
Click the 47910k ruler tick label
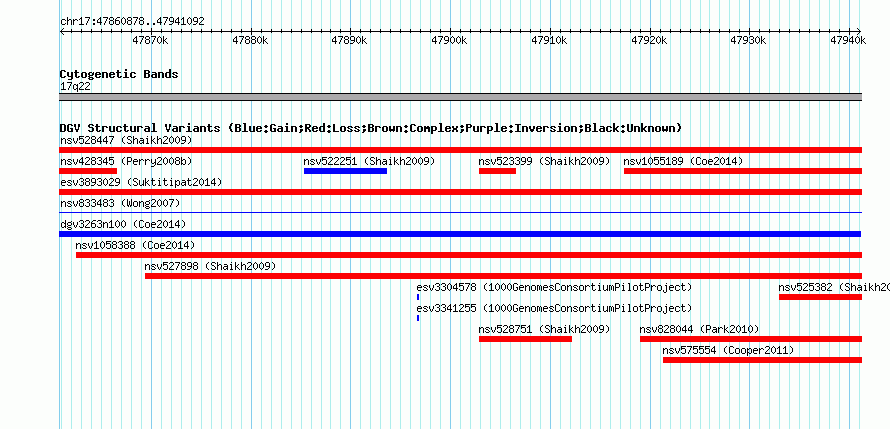[x=549, y=40]
